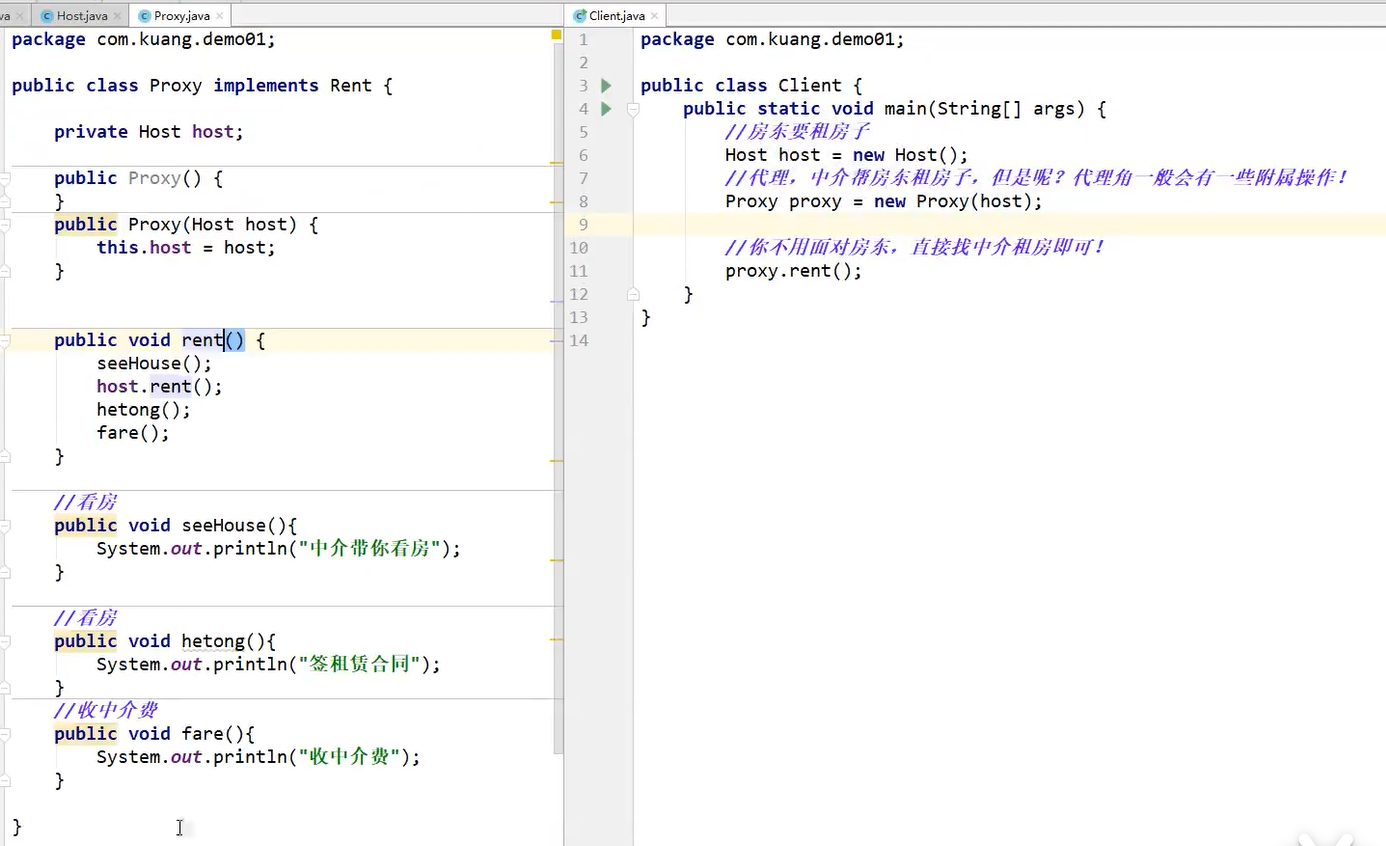Close the partially hidden leftmost tab
This screenshot has height=846, width=1386.
[x=20, y=16]
